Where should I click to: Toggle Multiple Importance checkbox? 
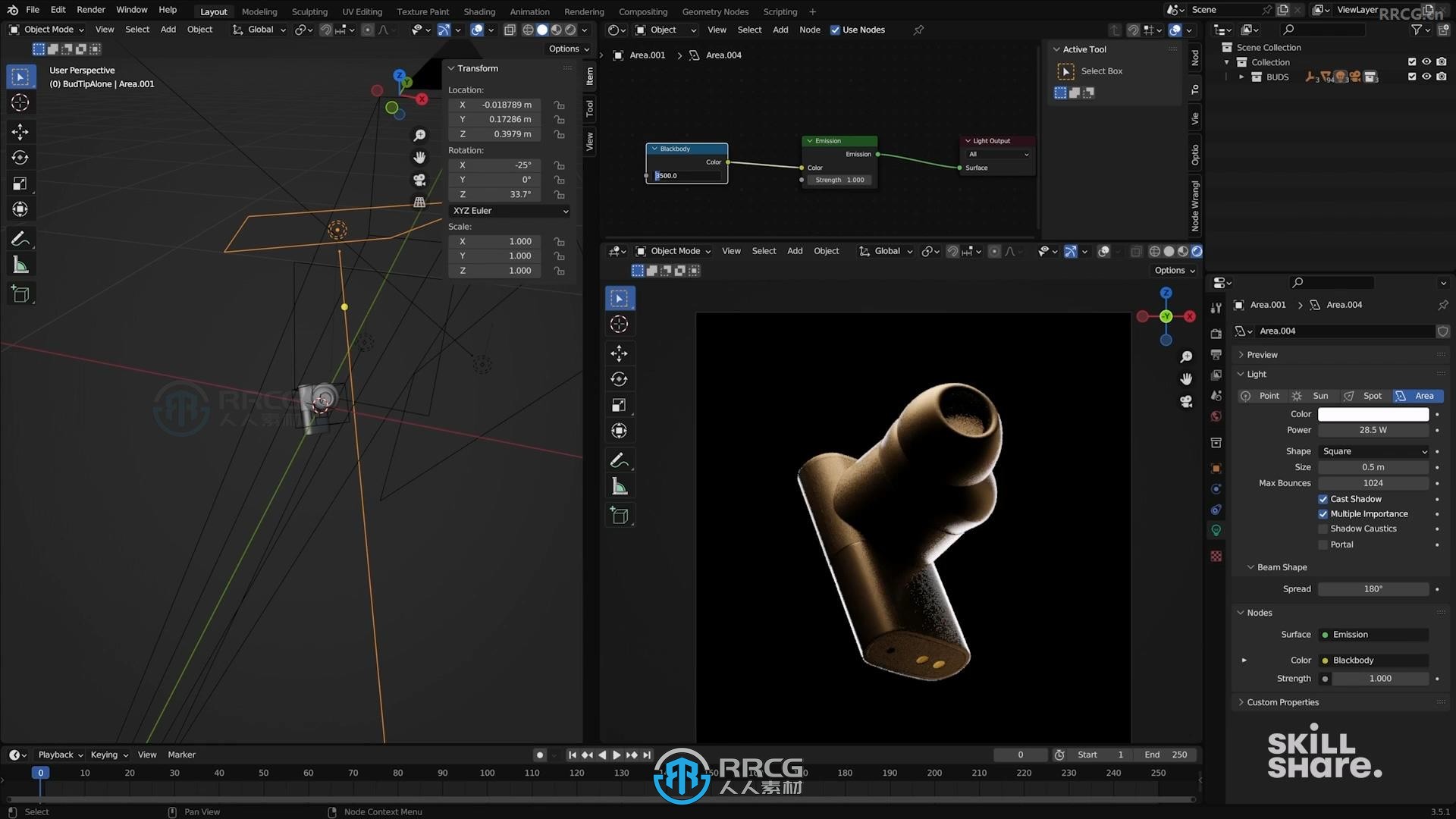(x=1323, y=514)
